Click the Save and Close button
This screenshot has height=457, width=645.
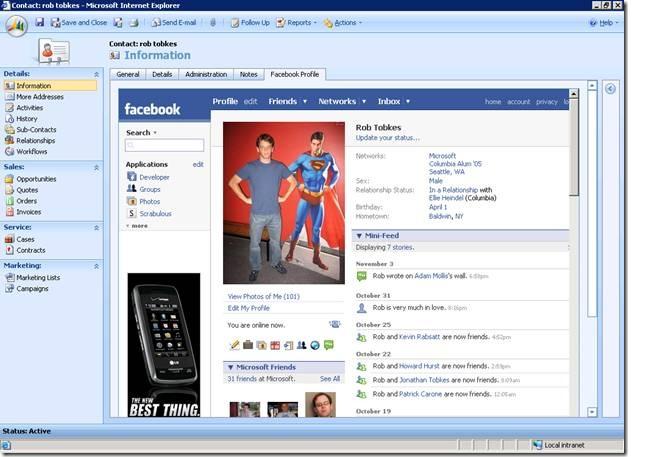tap(78, 22)
